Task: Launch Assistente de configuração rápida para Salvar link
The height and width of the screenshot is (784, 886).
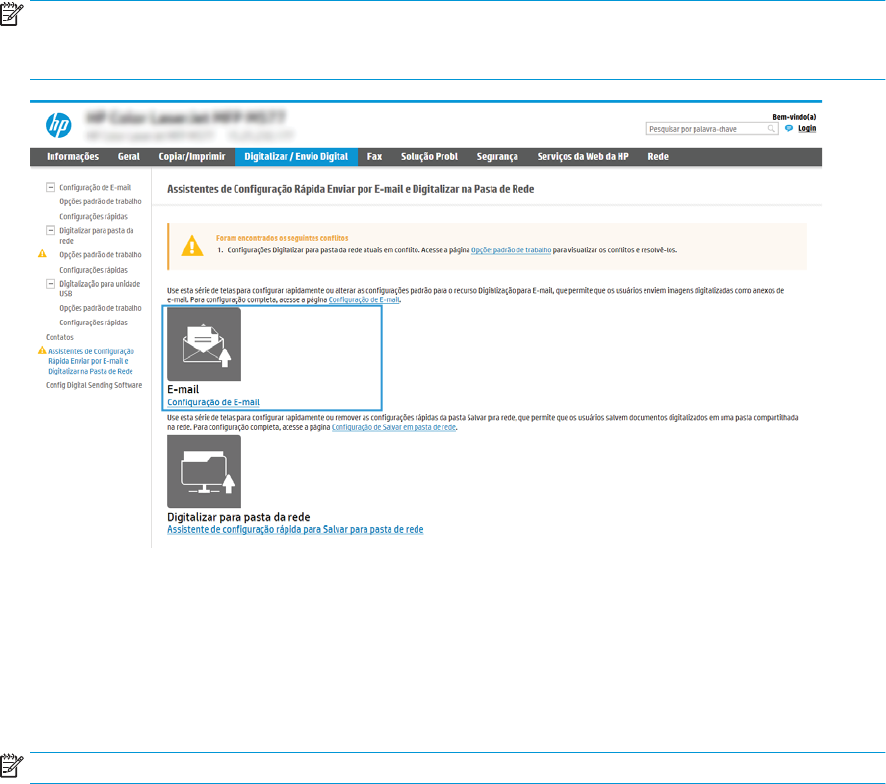Action: coord(295,530)
